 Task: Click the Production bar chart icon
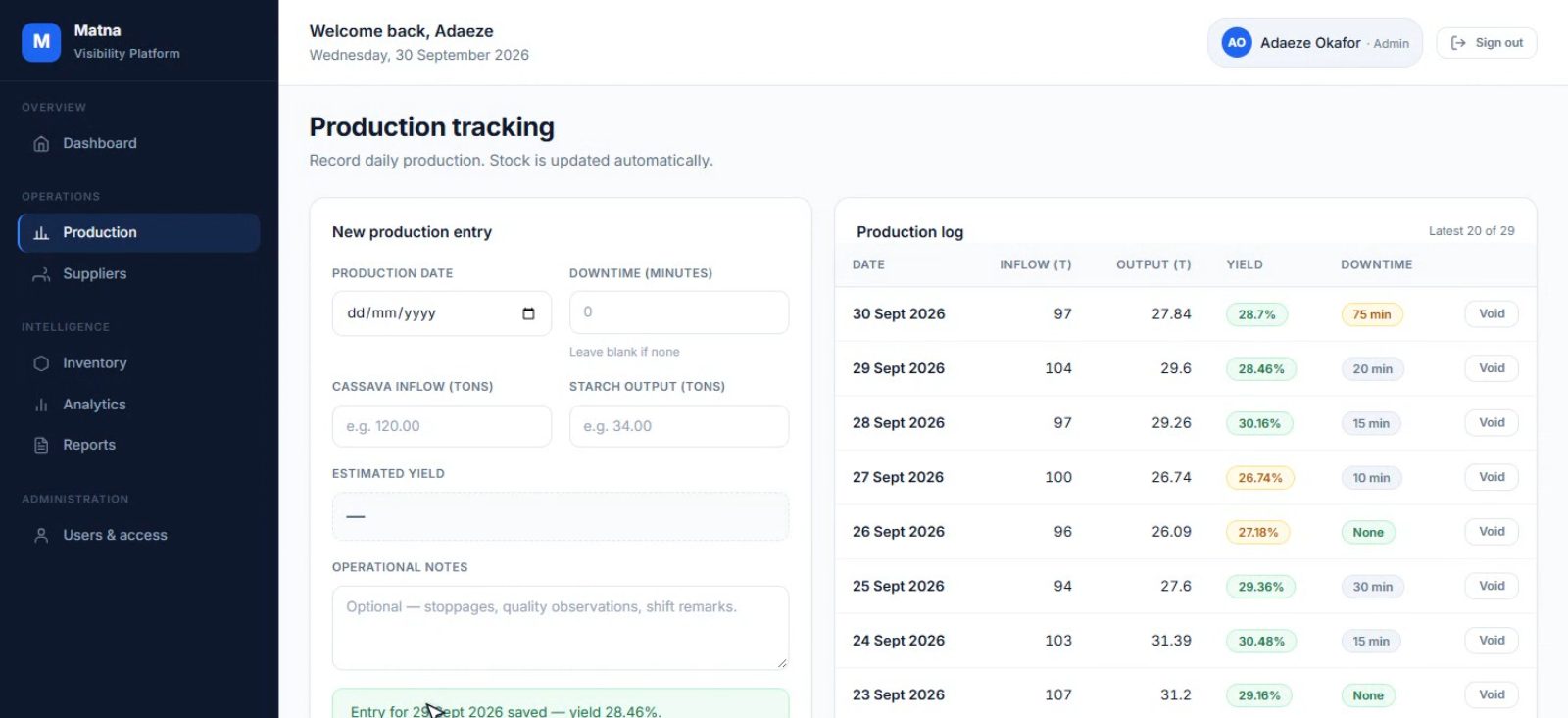pyautogui.click(x=41, y=233)
